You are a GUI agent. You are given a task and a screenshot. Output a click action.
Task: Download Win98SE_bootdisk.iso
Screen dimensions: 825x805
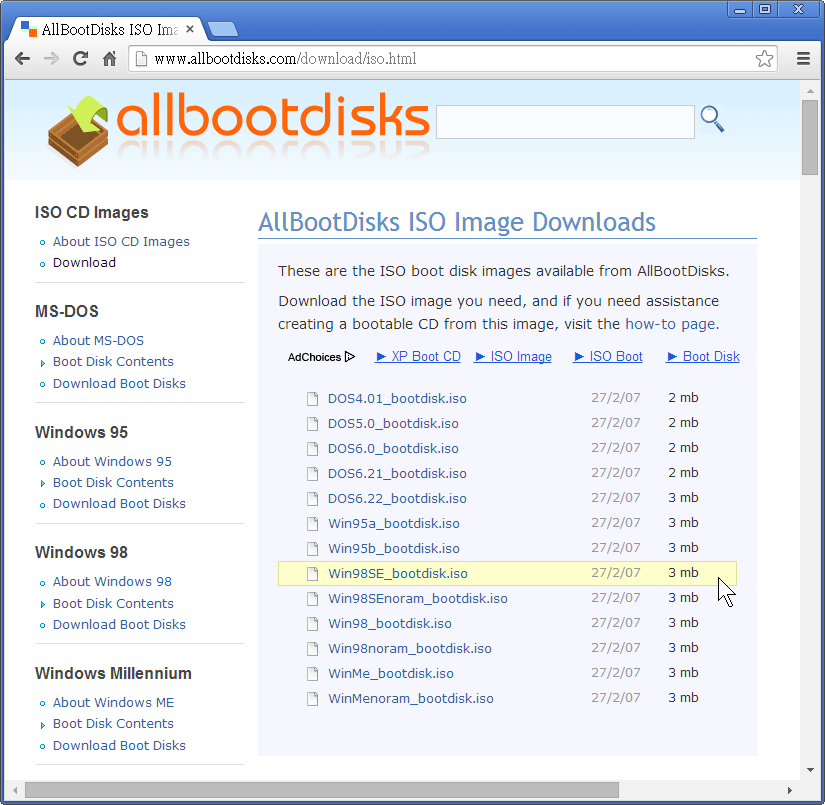point(398,573)
